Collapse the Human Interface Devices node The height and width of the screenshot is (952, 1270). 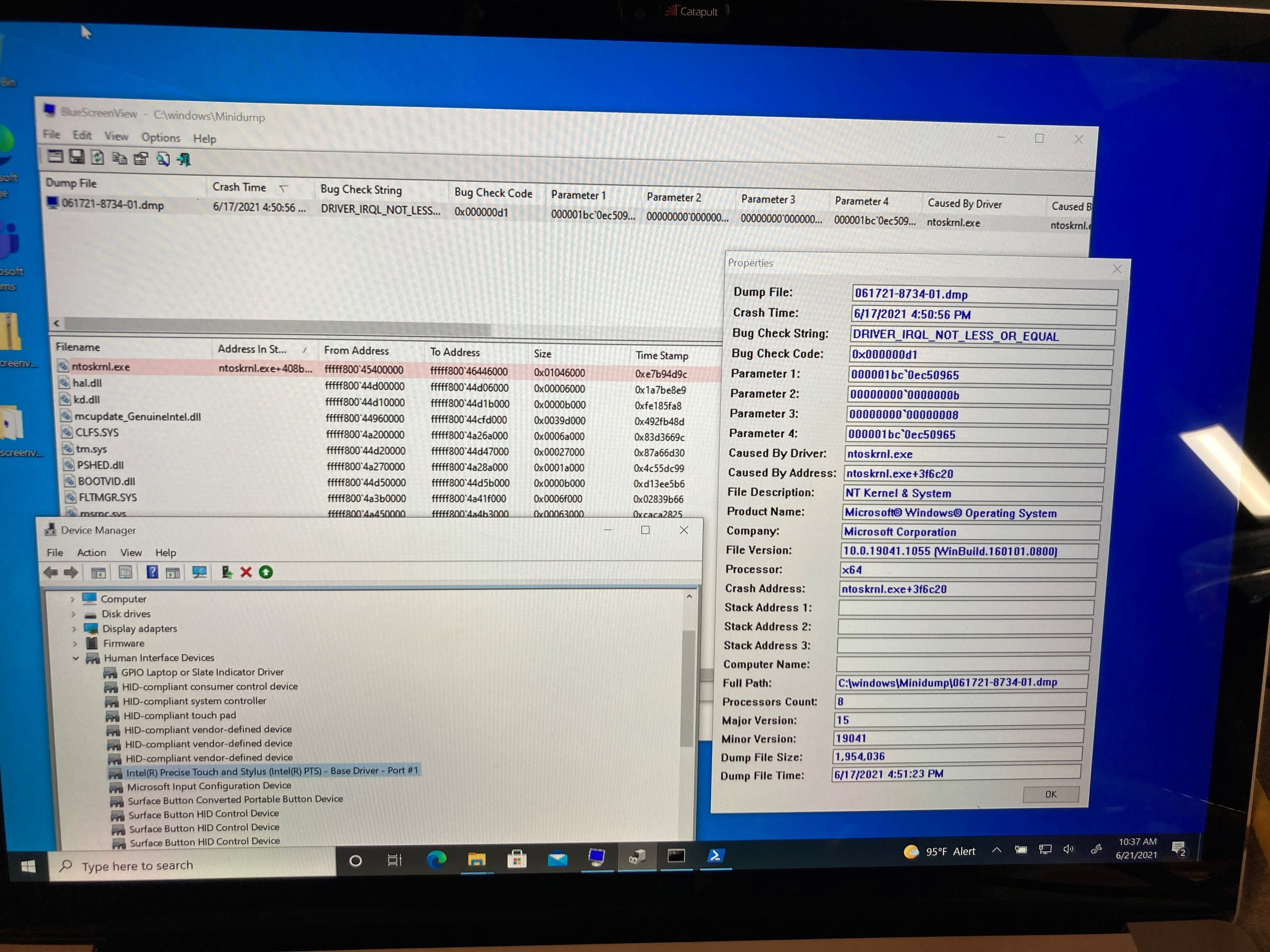75,658
